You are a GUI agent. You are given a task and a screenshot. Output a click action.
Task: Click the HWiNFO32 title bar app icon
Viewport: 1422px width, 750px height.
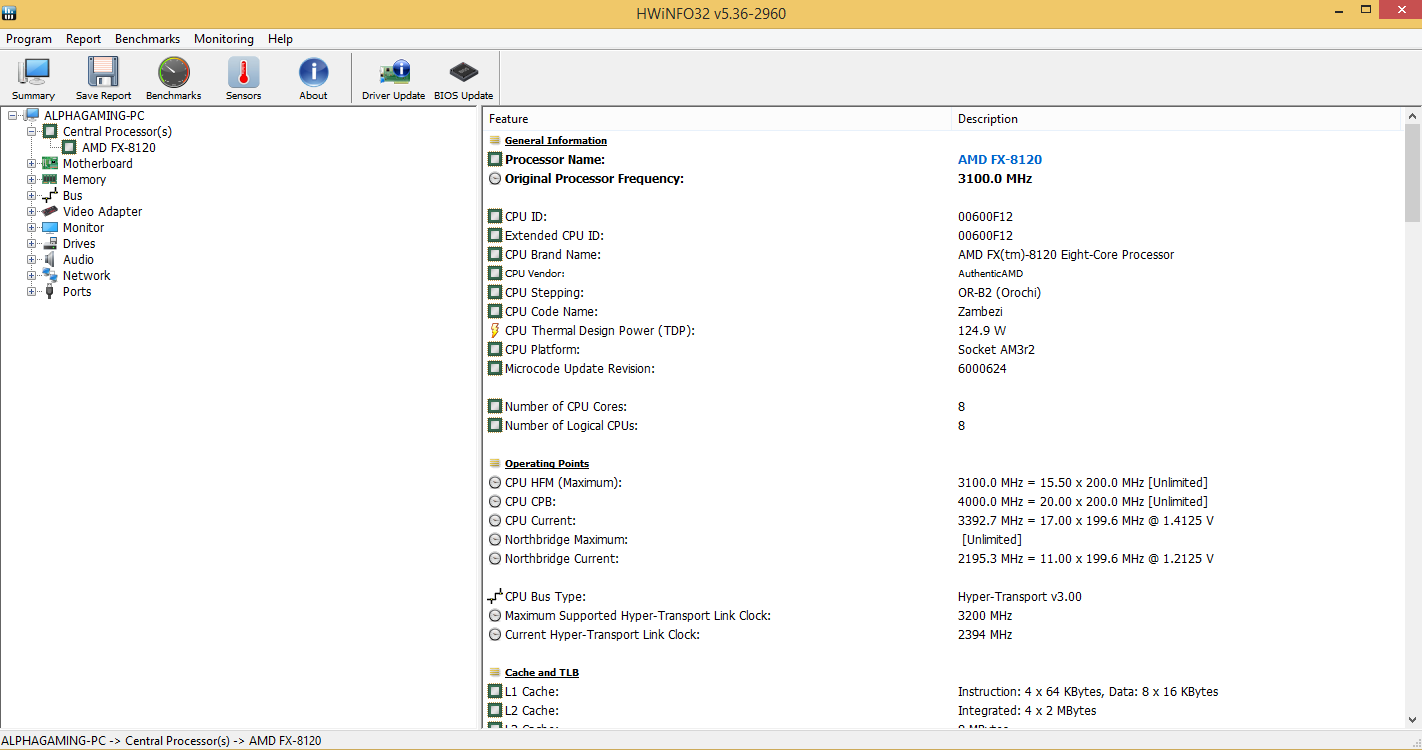pos(10,12)
